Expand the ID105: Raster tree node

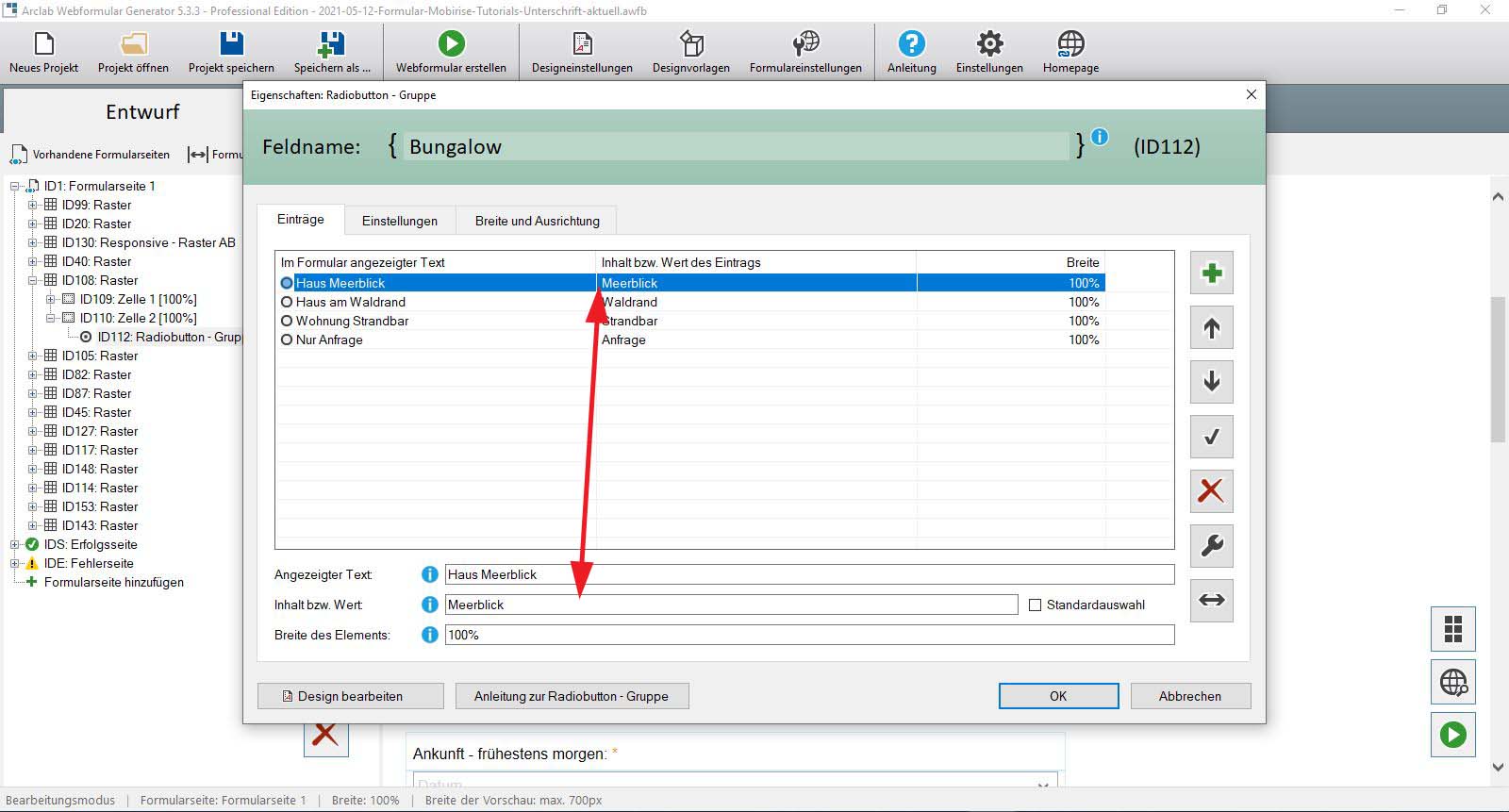(x=33, y=356)
